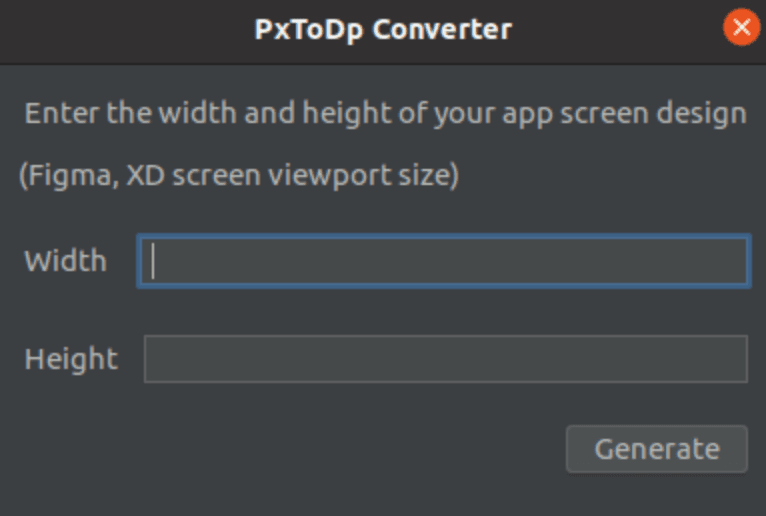Dismiss the dialog using the title bar X
Image resolution: width=766 pixels, height=516 pixels.
pos(742,27)
